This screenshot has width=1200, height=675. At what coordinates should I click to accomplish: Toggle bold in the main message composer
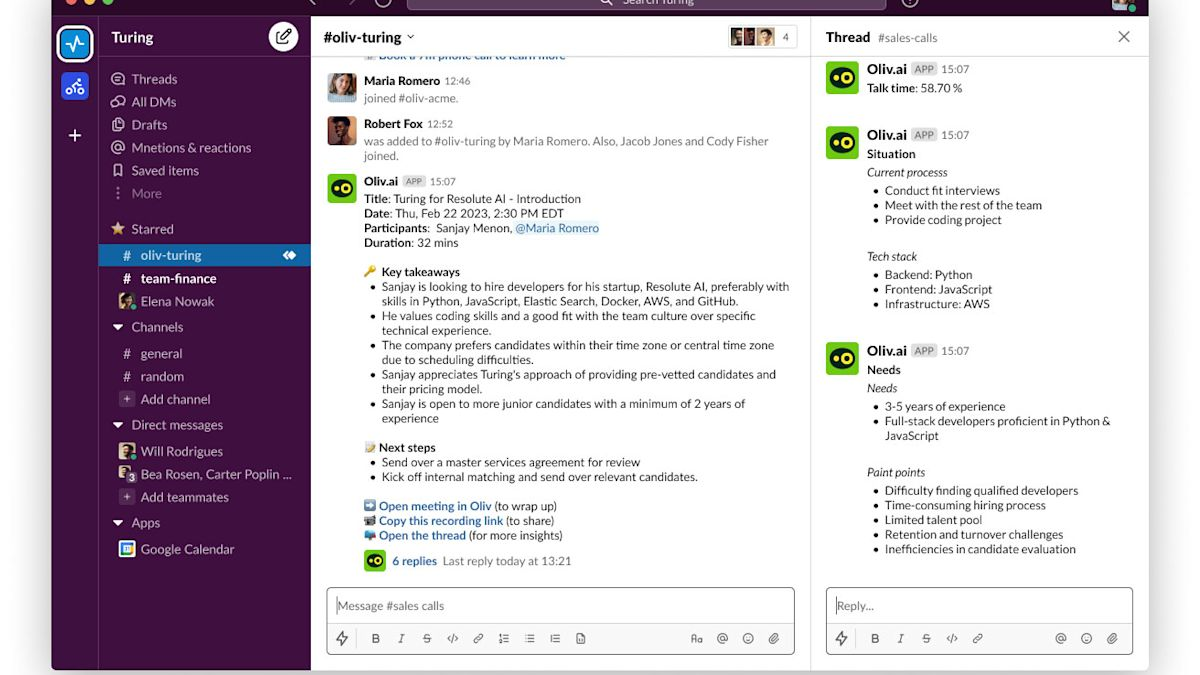click(x=376, y=638)
